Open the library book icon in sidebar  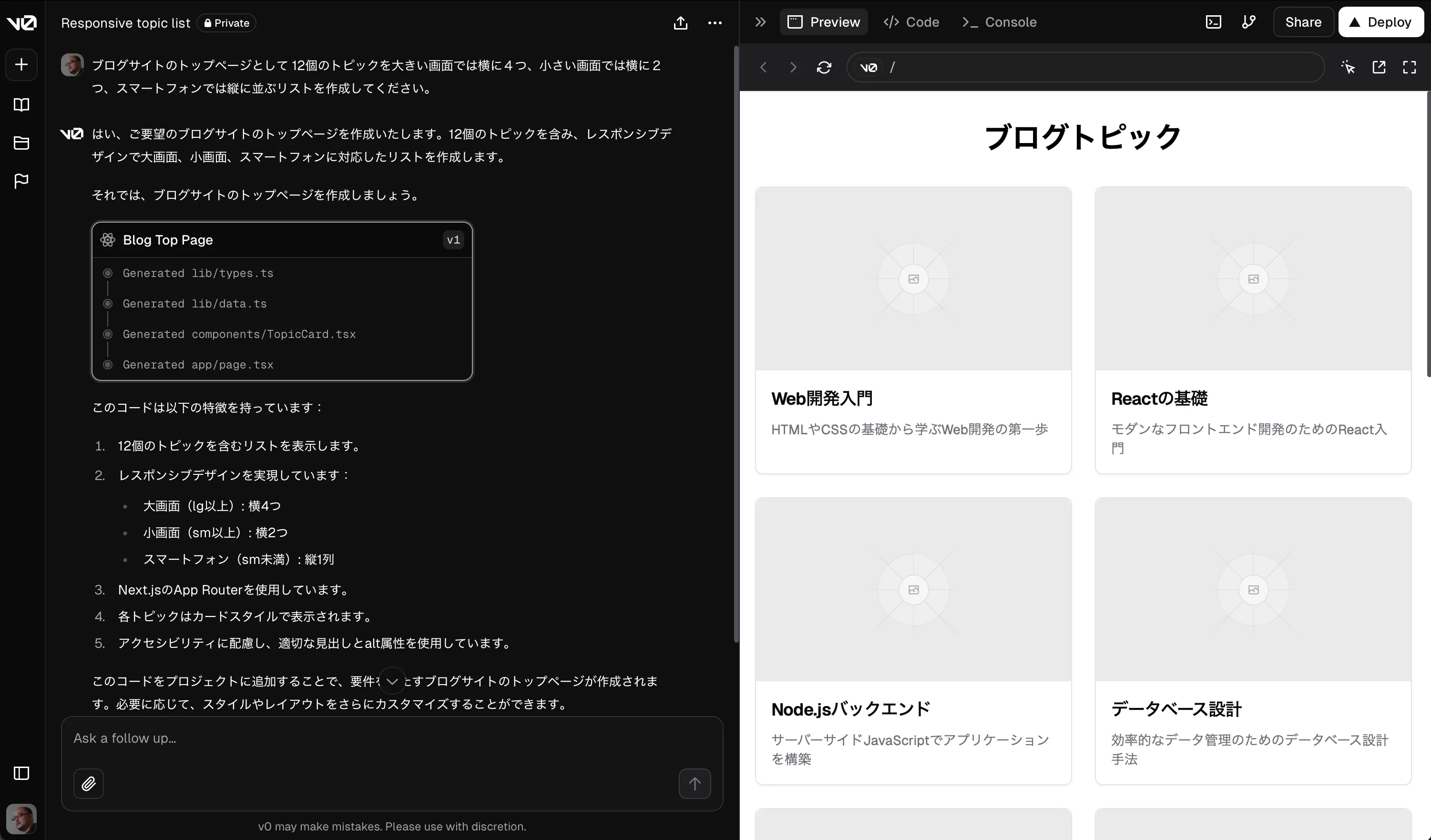coord(21,104)
